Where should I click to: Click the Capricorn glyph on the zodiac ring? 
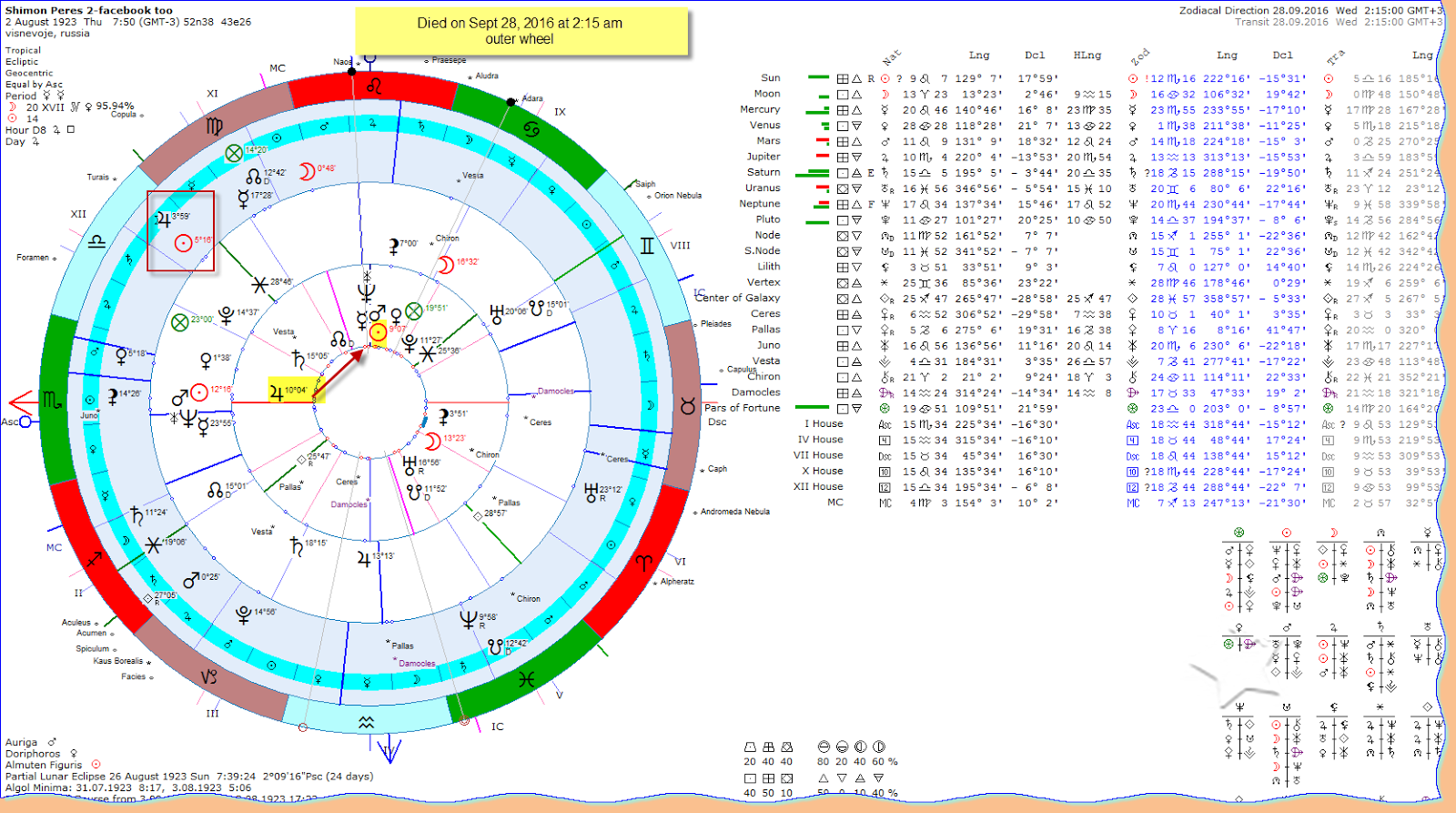(x=209, y=676)
